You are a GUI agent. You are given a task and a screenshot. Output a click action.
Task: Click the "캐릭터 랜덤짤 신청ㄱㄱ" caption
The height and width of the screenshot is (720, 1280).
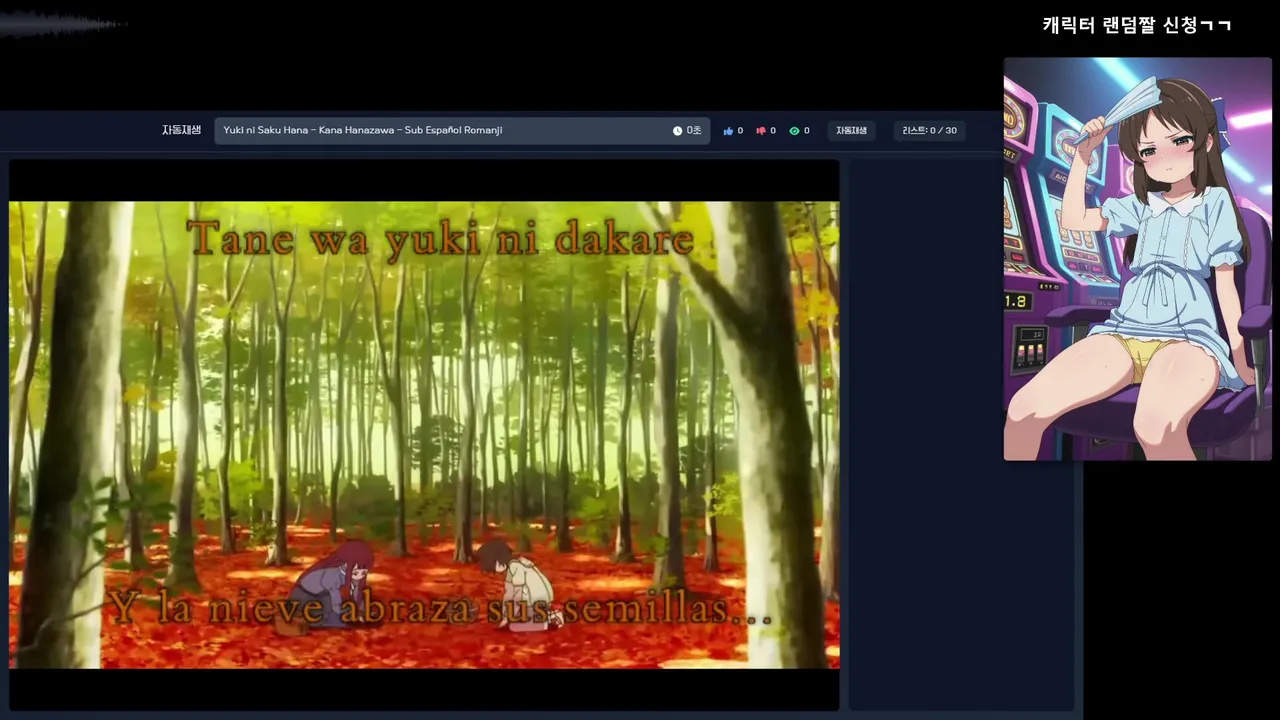(x=1137, y=25)
